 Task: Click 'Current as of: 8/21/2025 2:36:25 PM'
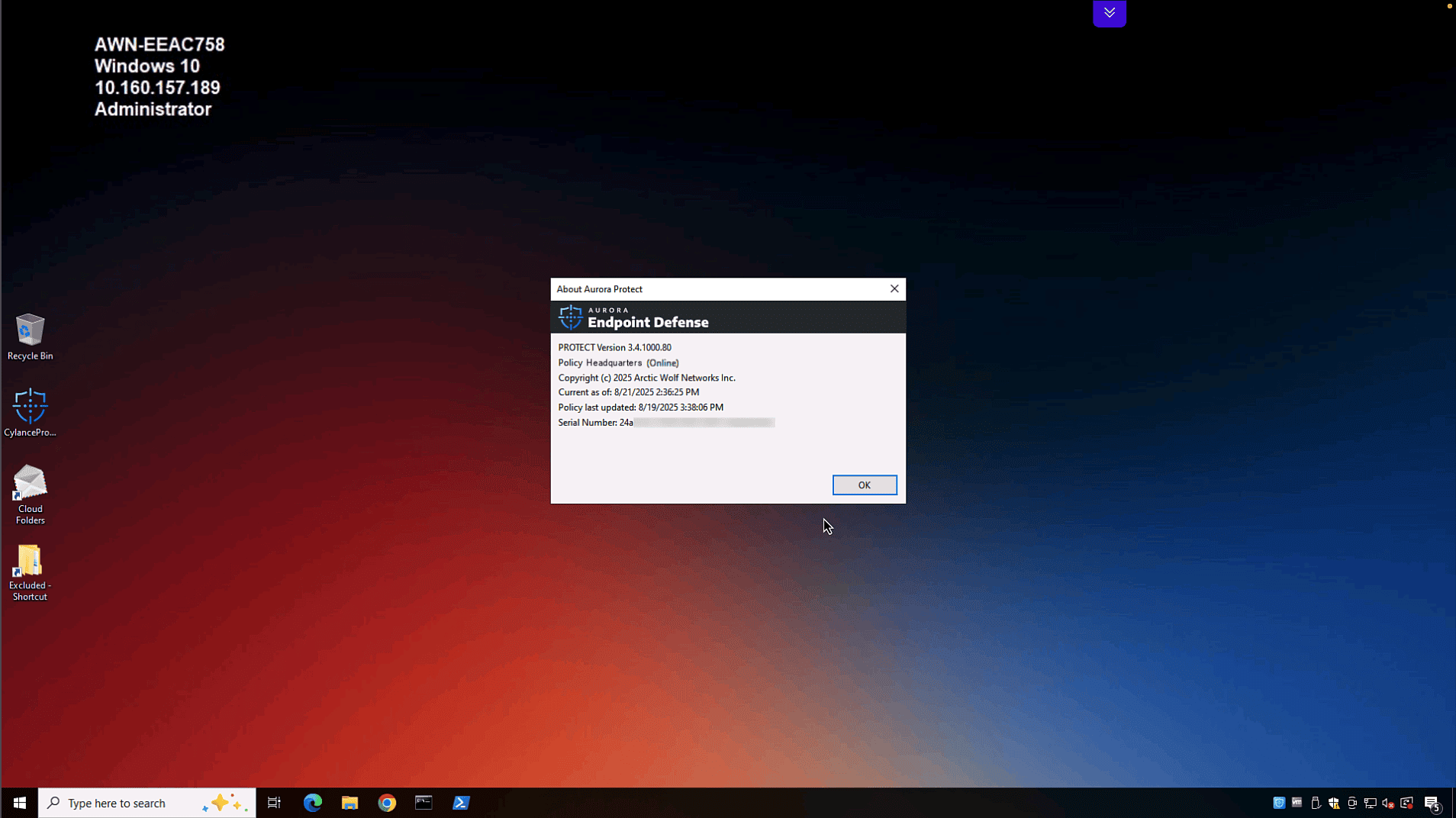tap(628, 392)
